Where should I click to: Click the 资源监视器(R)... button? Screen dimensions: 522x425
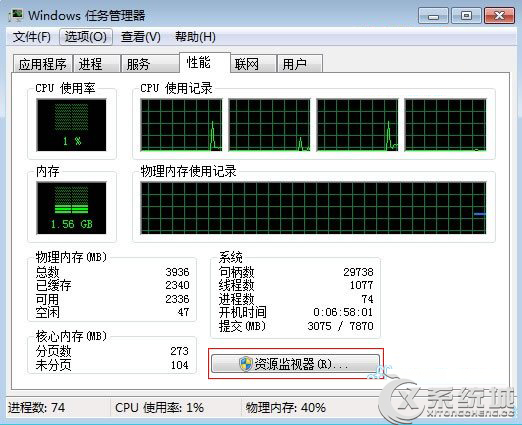(x=295, y=364)
